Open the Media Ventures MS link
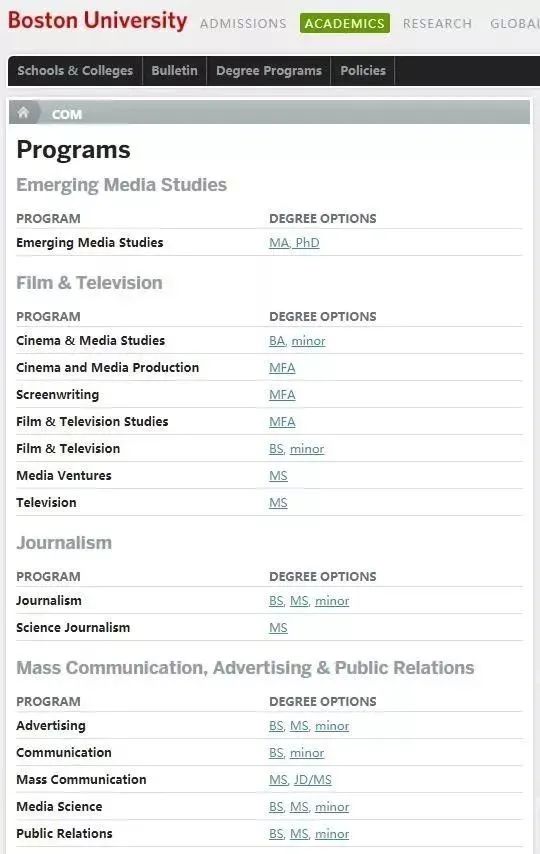 pos(278,476)
